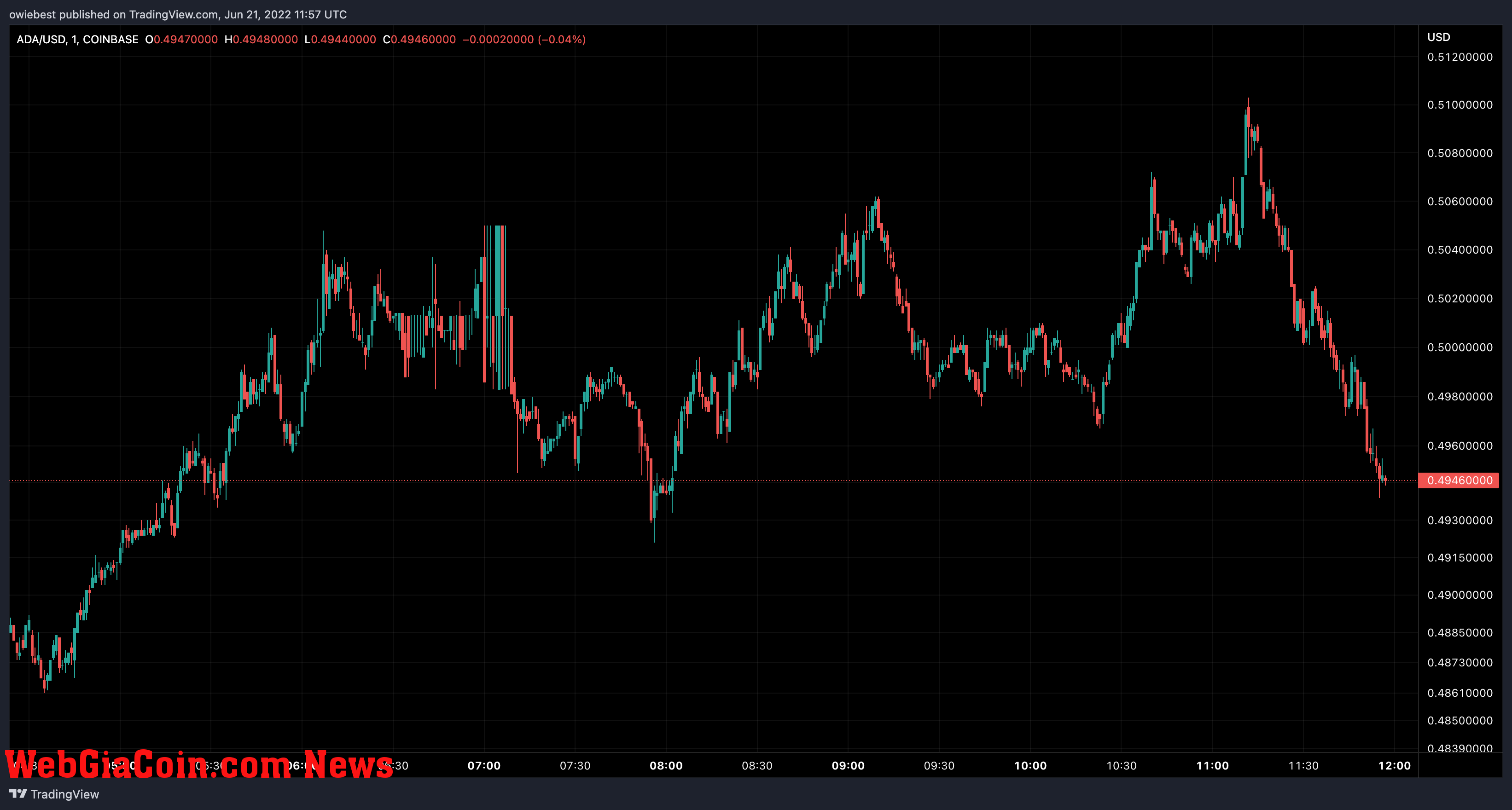This screenshot has height=810, width=1512.
Task: Click the 07:00 time axis label
Action: click(484, 765)
